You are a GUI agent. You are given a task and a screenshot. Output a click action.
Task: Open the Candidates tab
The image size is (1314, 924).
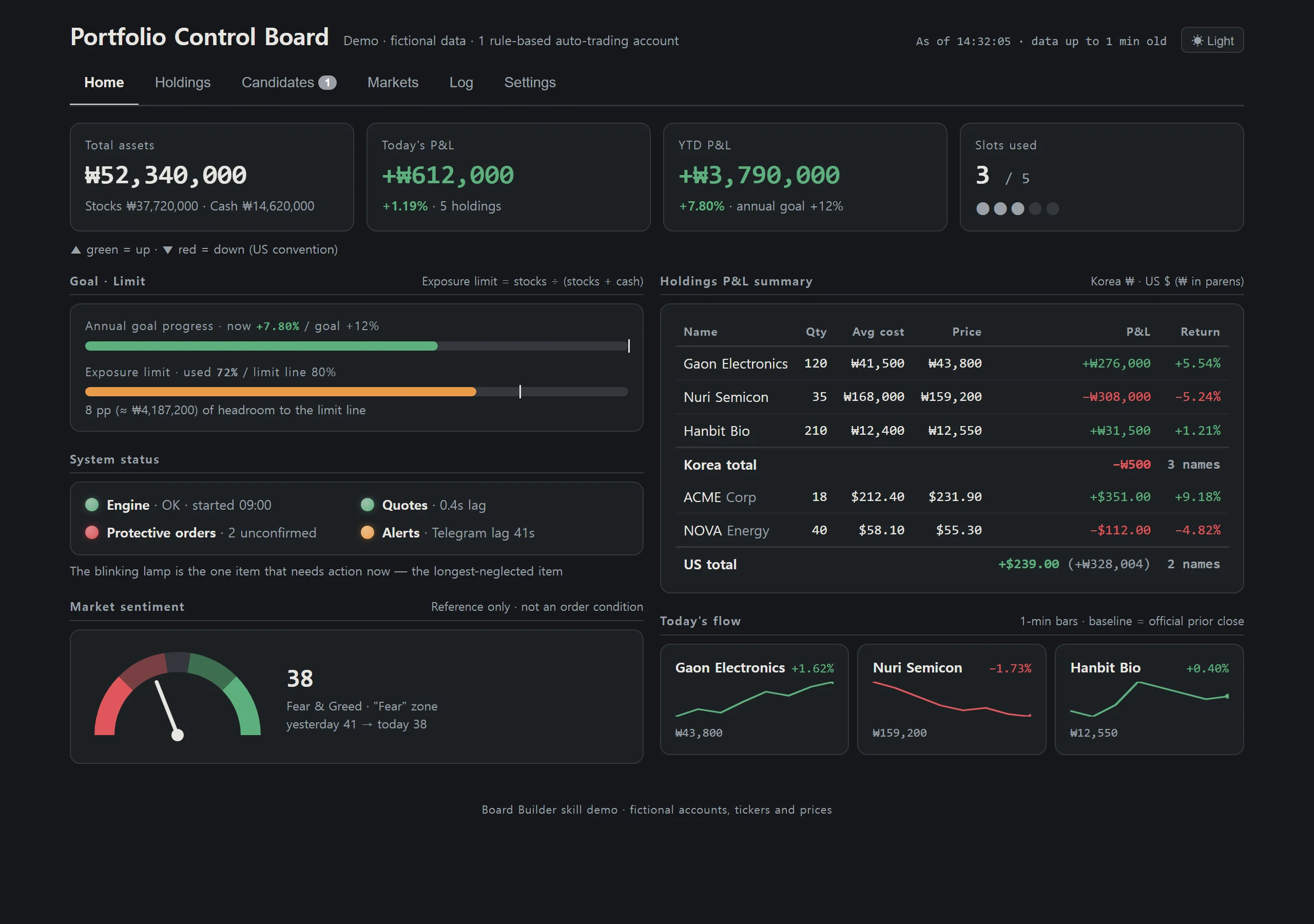click(288, 83)
